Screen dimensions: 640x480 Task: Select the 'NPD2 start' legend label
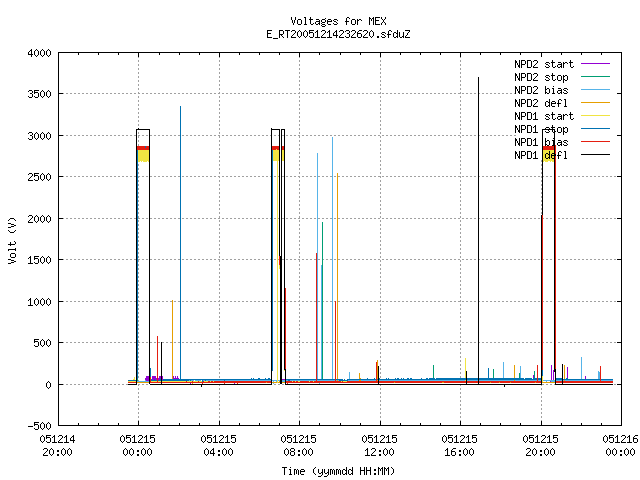544,64
